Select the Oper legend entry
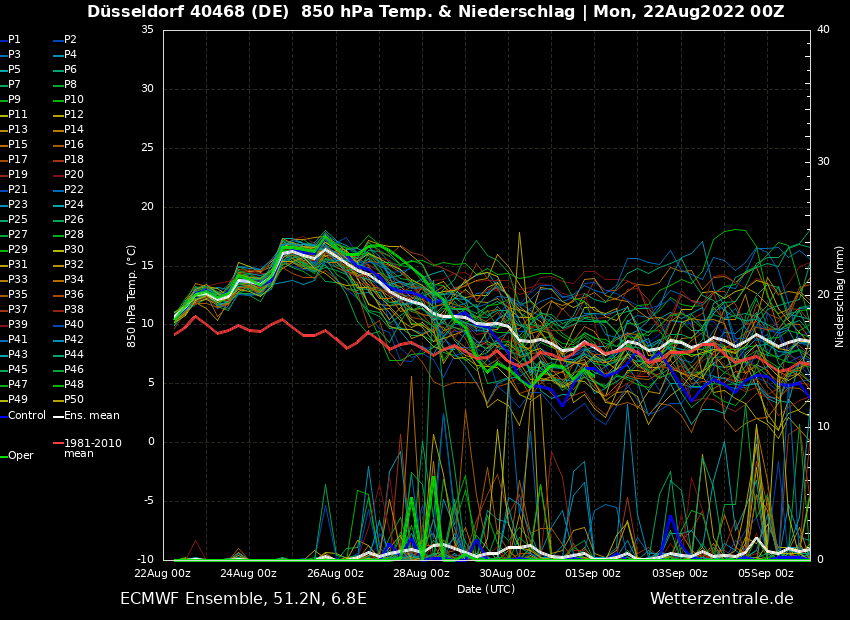 (x=21, y=456)
